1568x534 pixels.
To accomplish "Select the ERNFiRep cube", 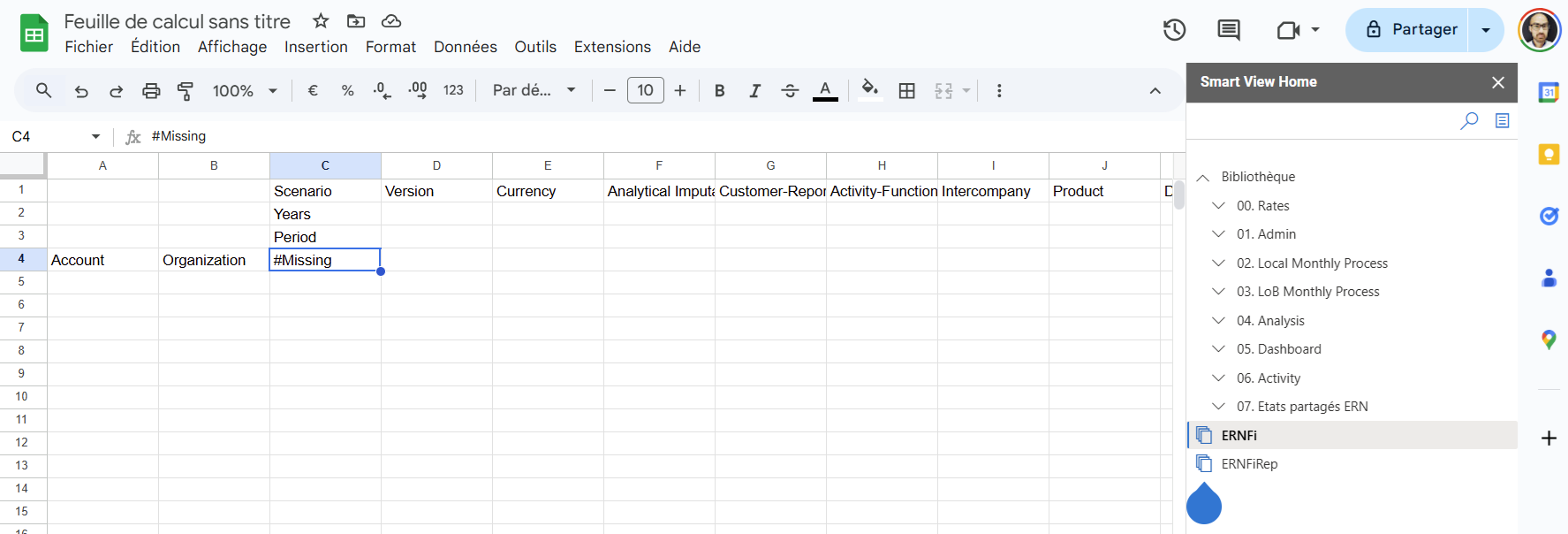I will (1352, 463).
